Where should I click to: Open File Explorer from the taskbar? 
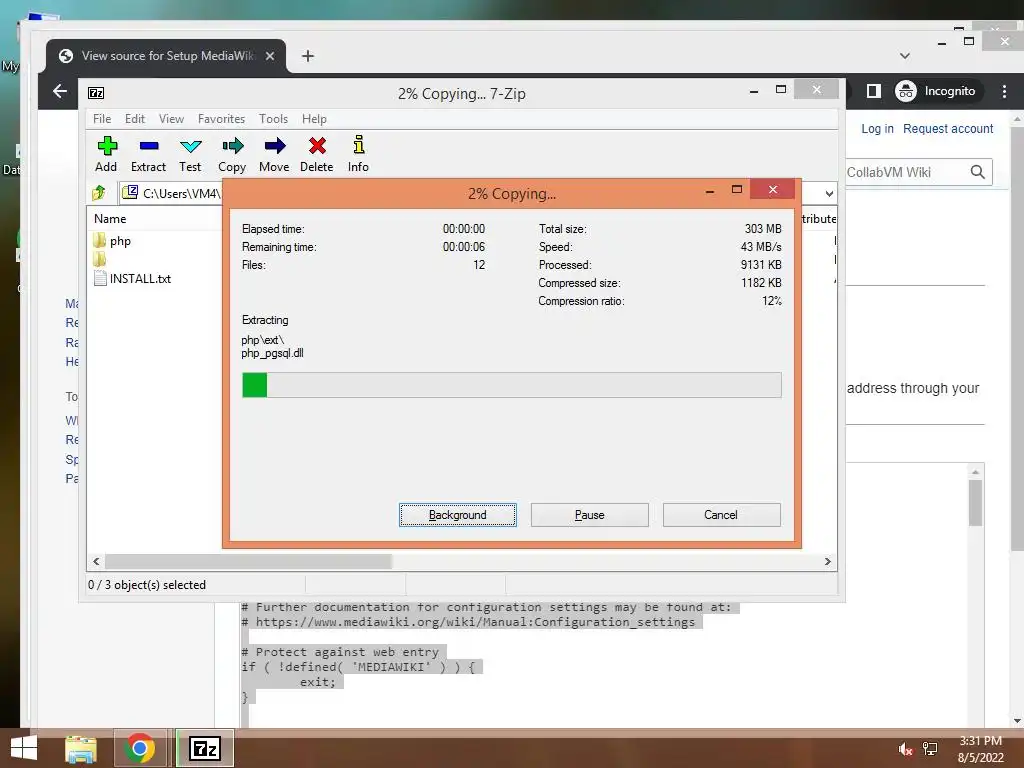click(x=81, y=749)
